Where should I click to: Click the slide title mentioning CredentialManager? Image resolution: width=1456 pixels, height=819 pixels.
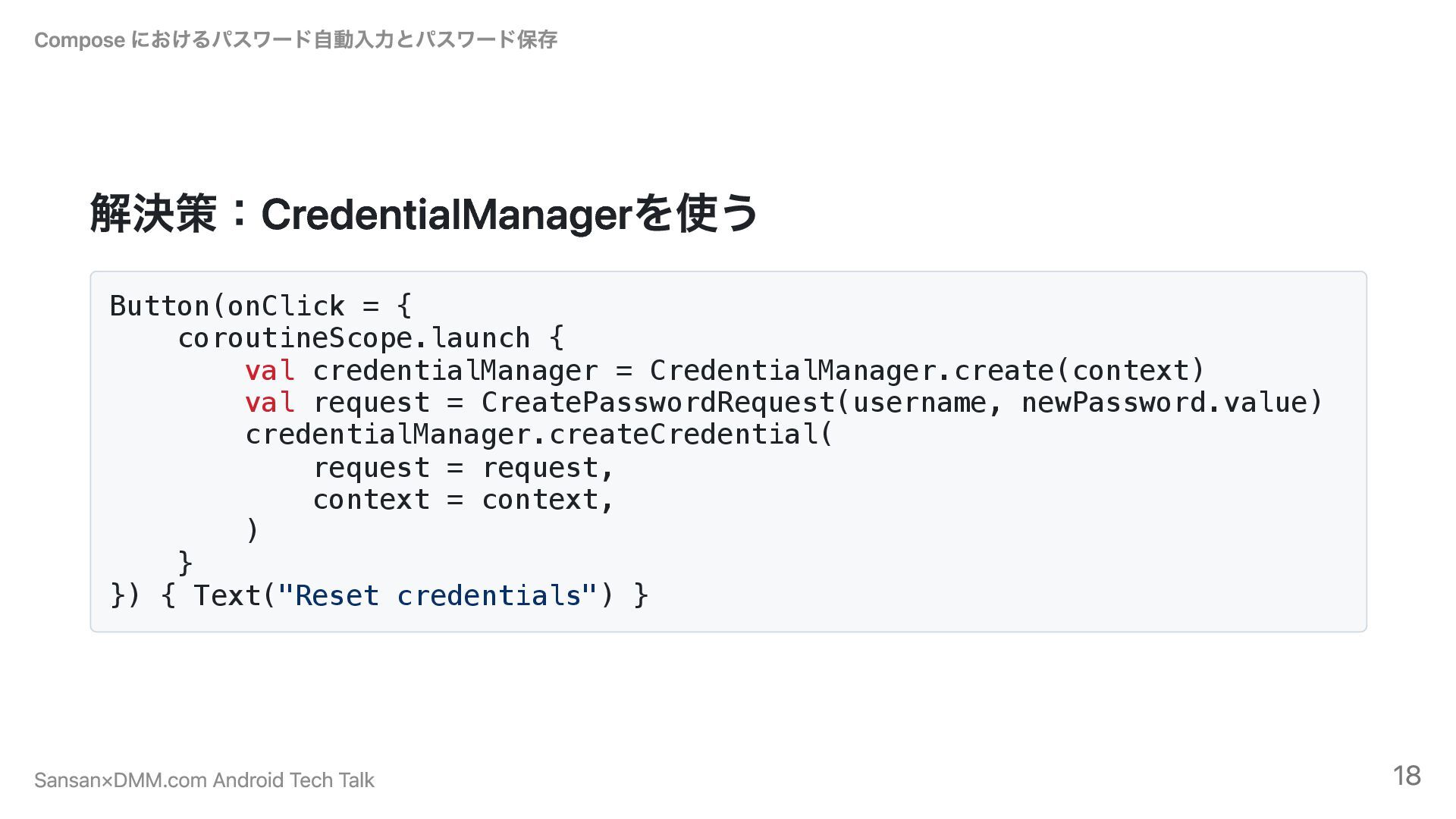424,213
